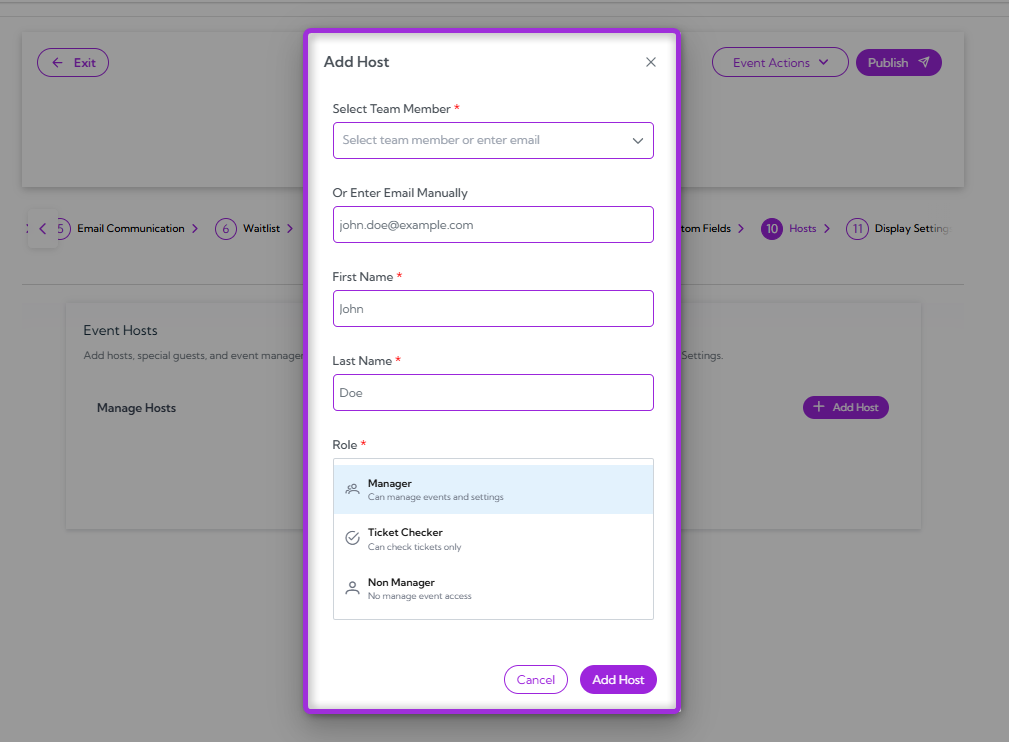1009x742 pixels.
Task: Click the chevron after the Hosts step
Action: 830,228
